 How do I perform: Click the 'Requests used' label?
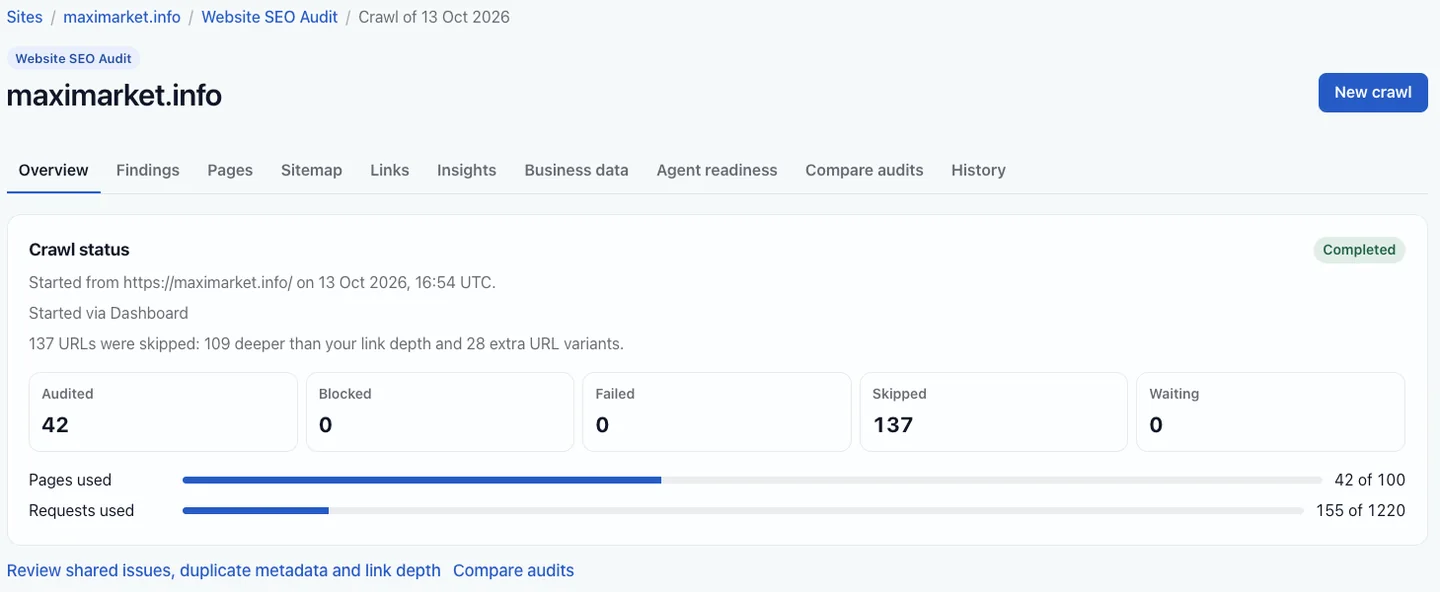pos(81,511)
